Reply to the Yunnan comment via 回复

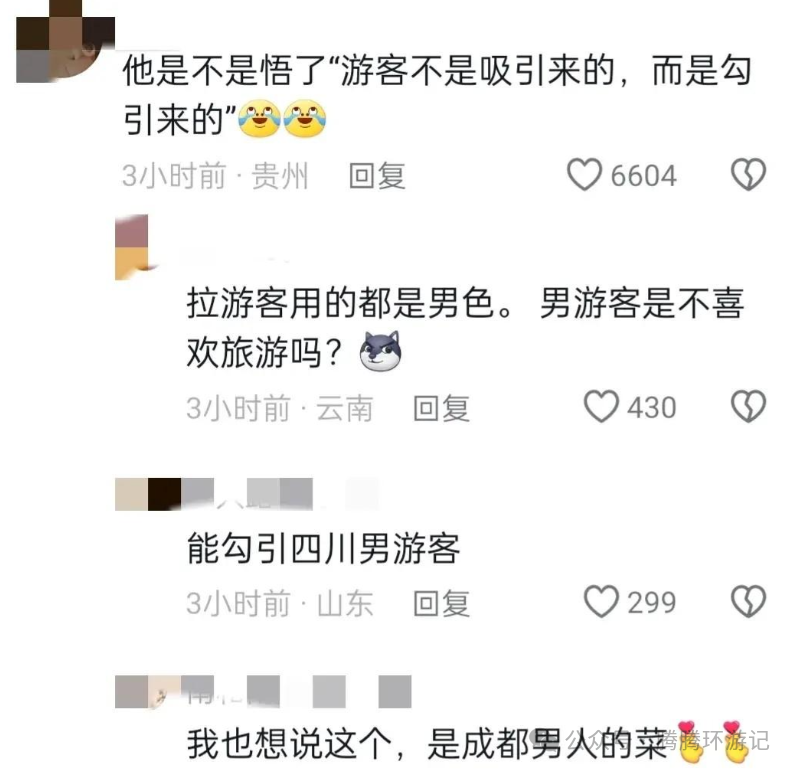coord(442,408)
